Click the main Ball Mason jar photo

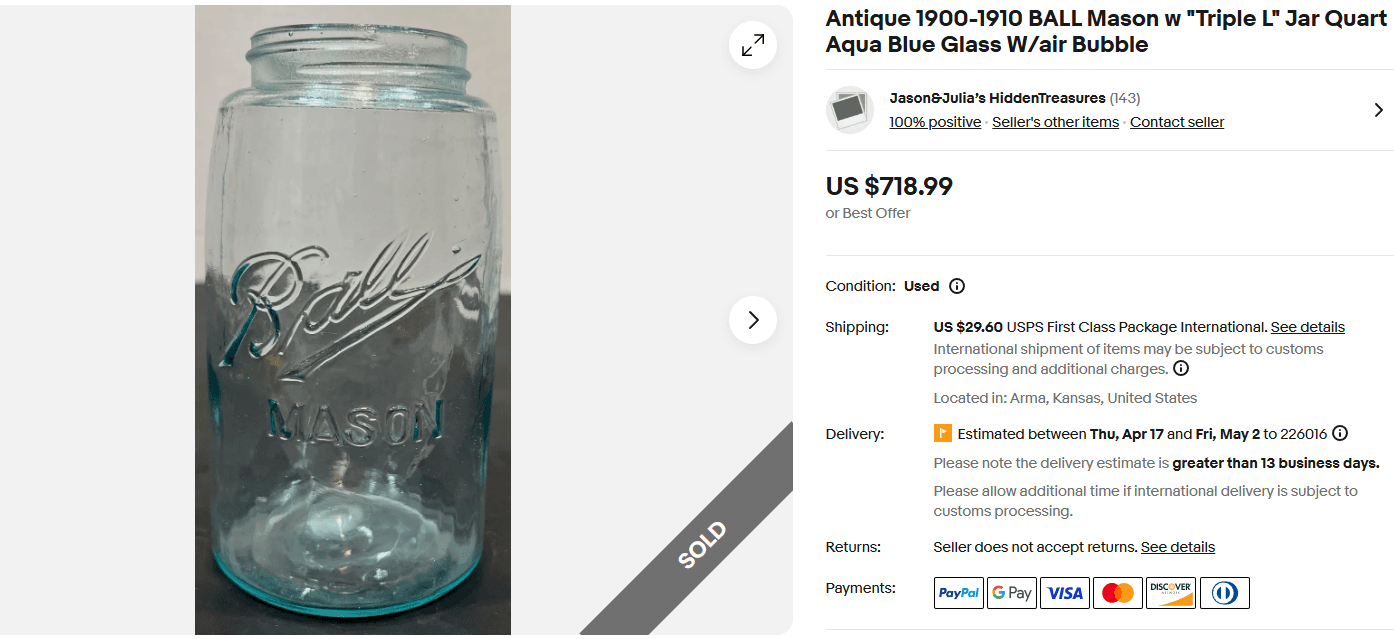pyautogui.click(x=352, y=320)
